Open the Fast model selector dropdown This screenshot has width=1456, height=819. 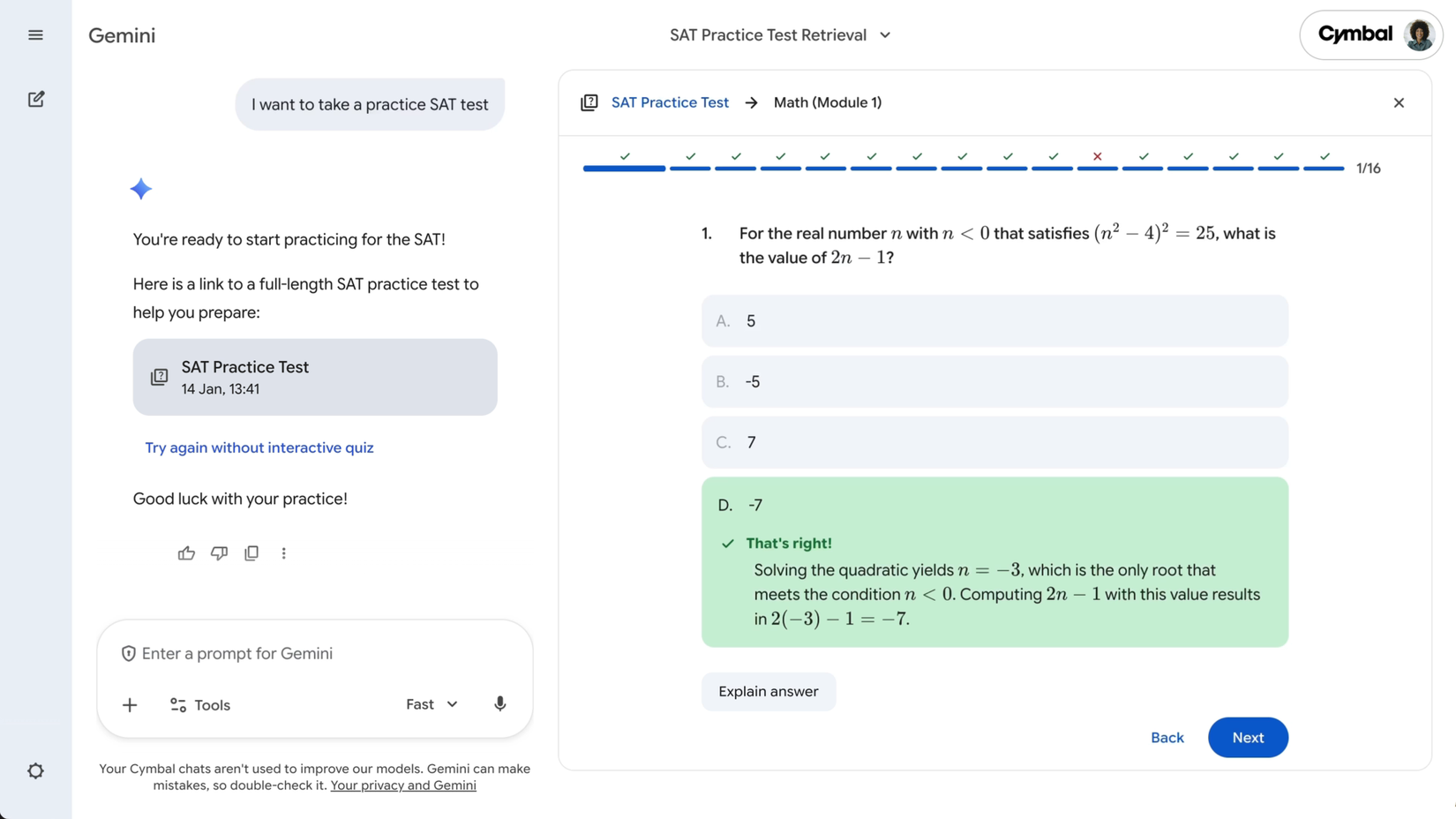pyautogui.click(x=431, y=704)
